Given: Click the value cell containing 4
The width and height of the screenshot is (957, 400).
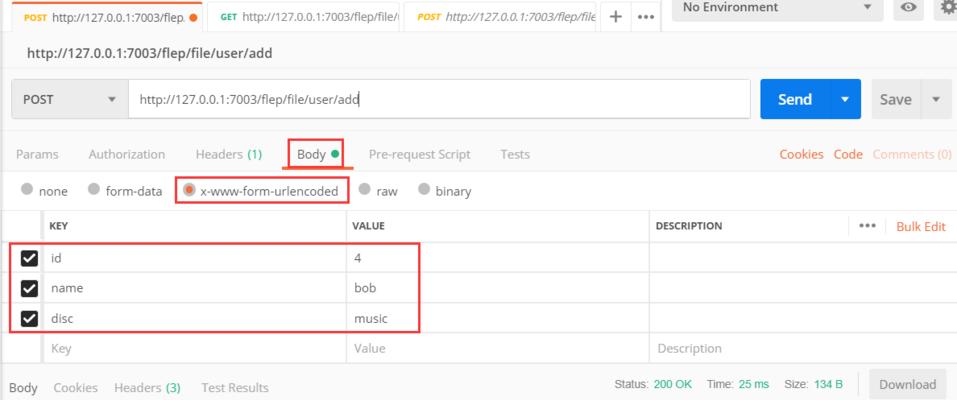Looking at the screenshot, I should 497,258.
